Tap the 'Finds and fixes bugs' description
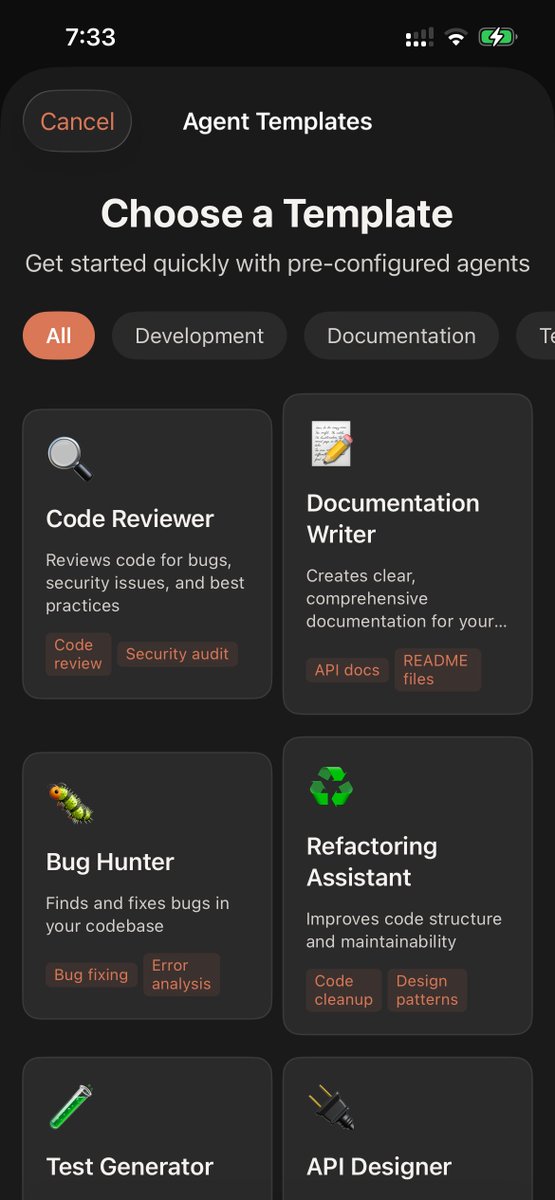The width and height of the screenshot is (555, 1200). [138, 914]
